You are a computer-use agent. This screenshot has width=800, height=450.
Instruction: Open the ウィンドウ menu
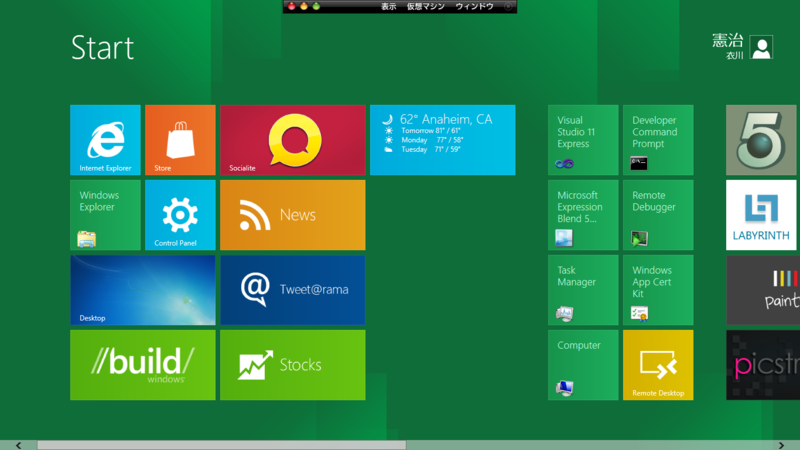point(474,7)
